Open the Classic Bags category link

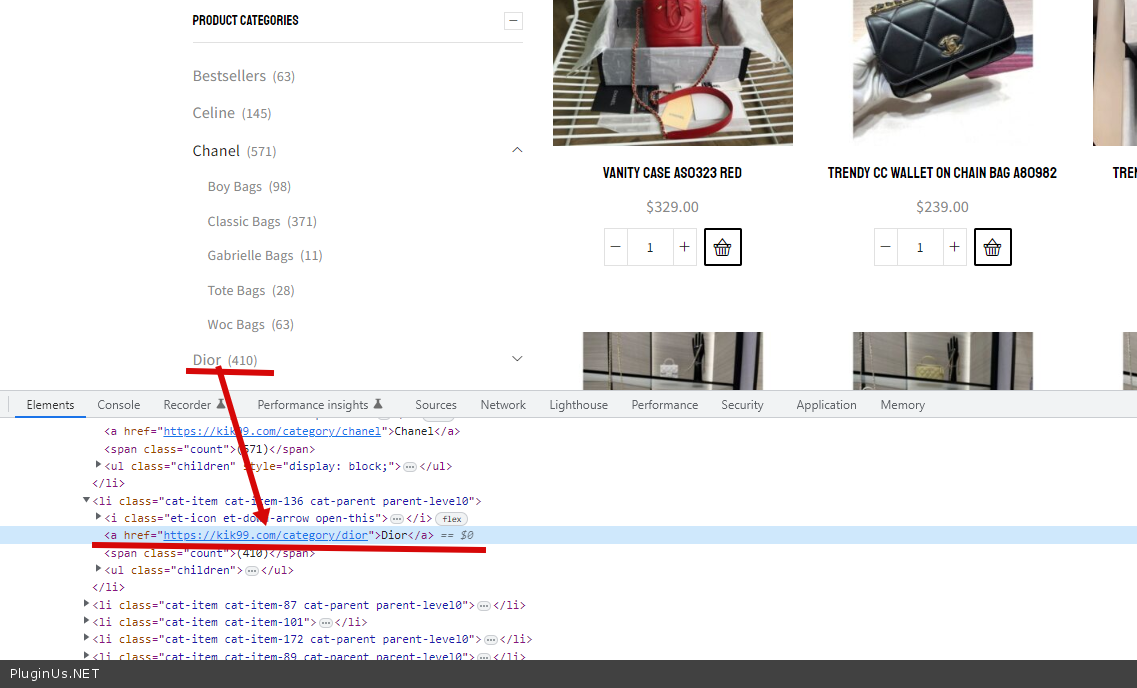pos(244,221)
